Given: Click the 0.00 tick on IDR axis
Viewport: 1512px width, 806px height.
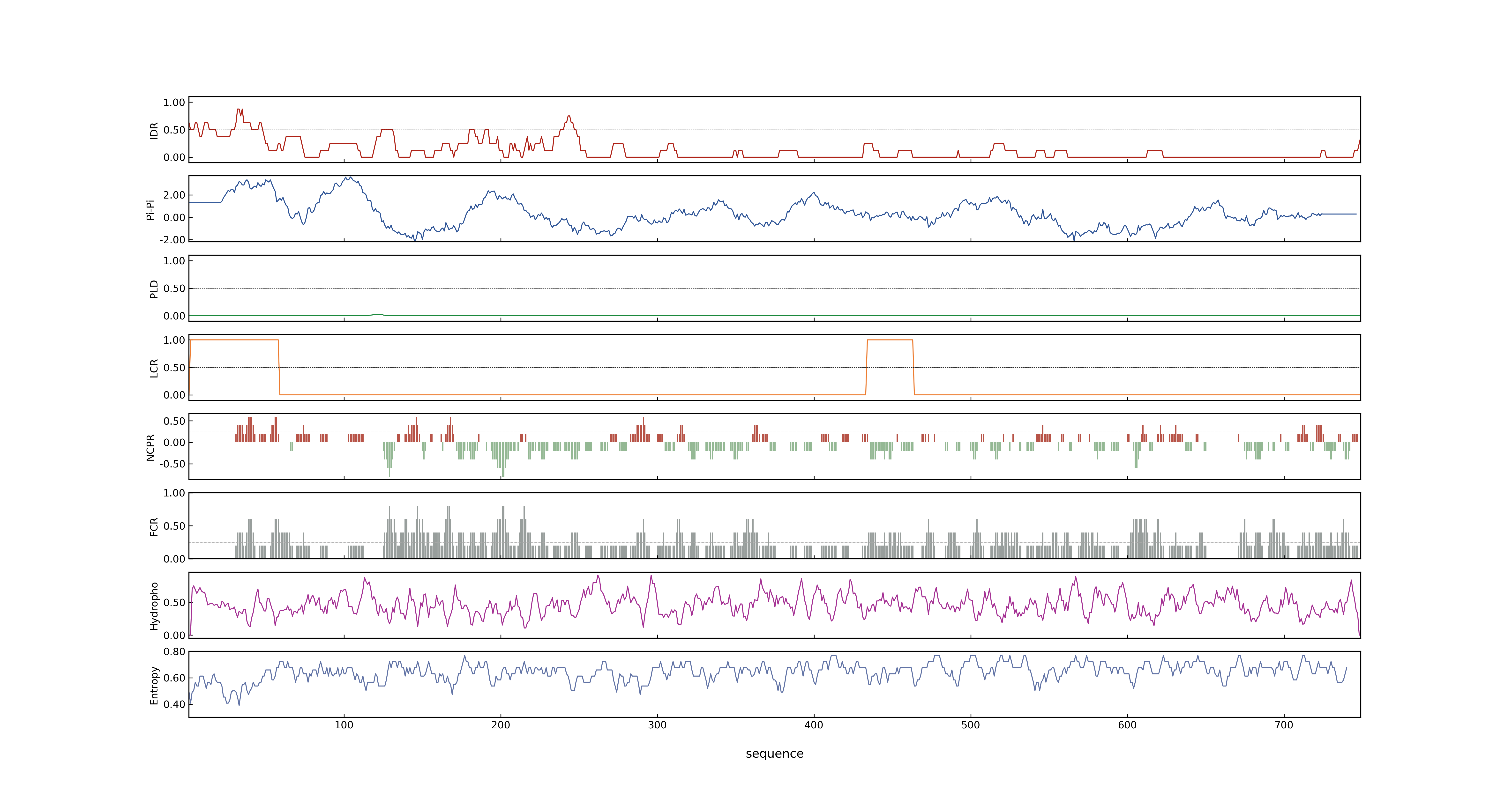Looking at the screenshot, I should pyautogui.click(x=174, y=158).
